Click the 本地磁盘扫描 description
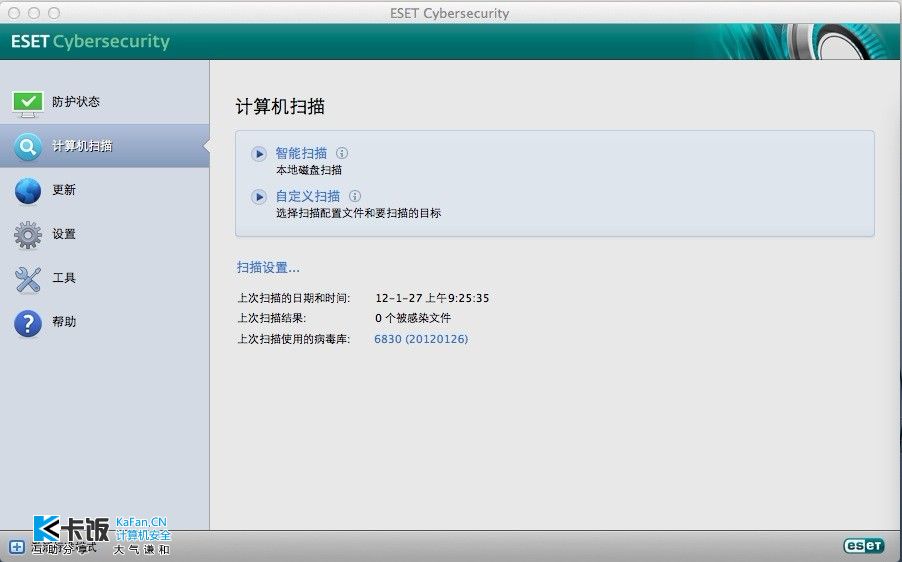This screenshot has height=562, width=902. click(309, 170)
